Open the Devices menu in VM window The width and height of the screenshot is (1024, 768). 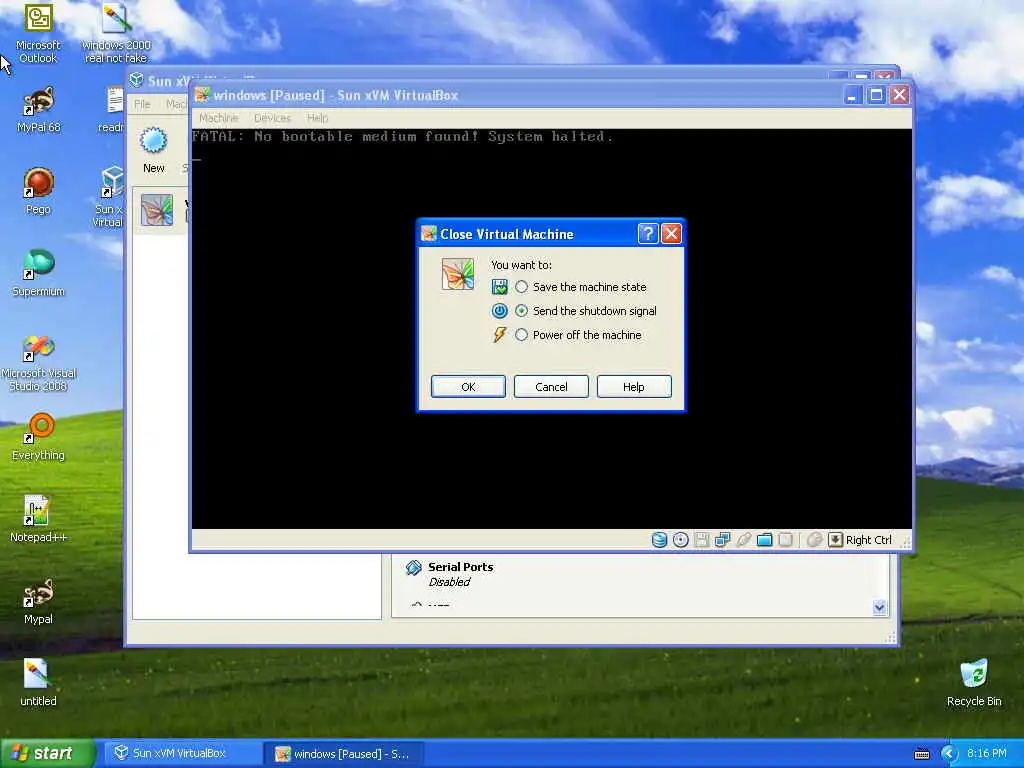coord(272,118)
